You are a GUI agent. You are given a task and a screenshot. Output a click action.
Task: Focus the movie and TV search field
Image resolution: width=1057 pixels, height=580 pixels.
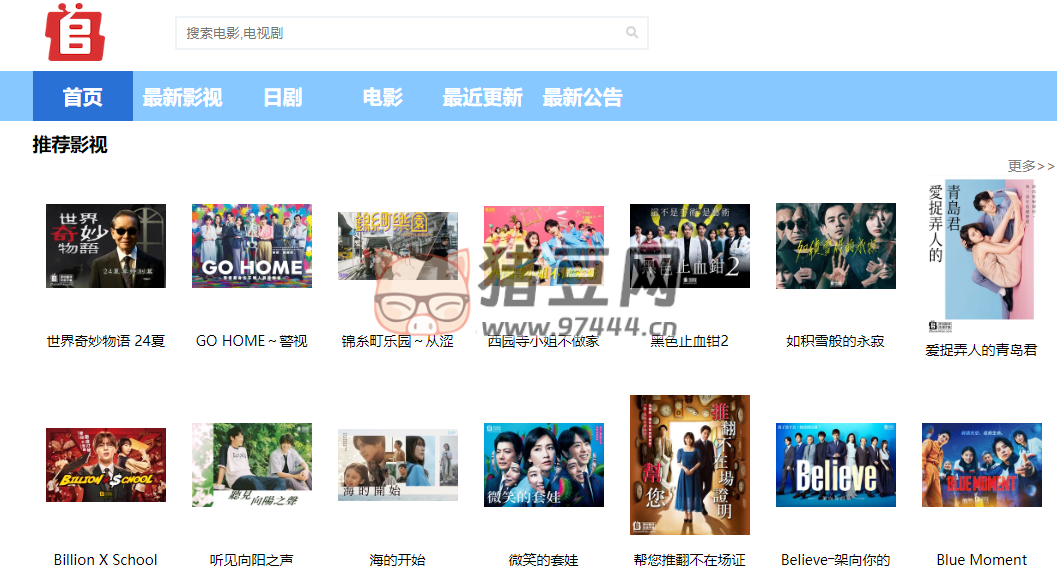[411, 33]
